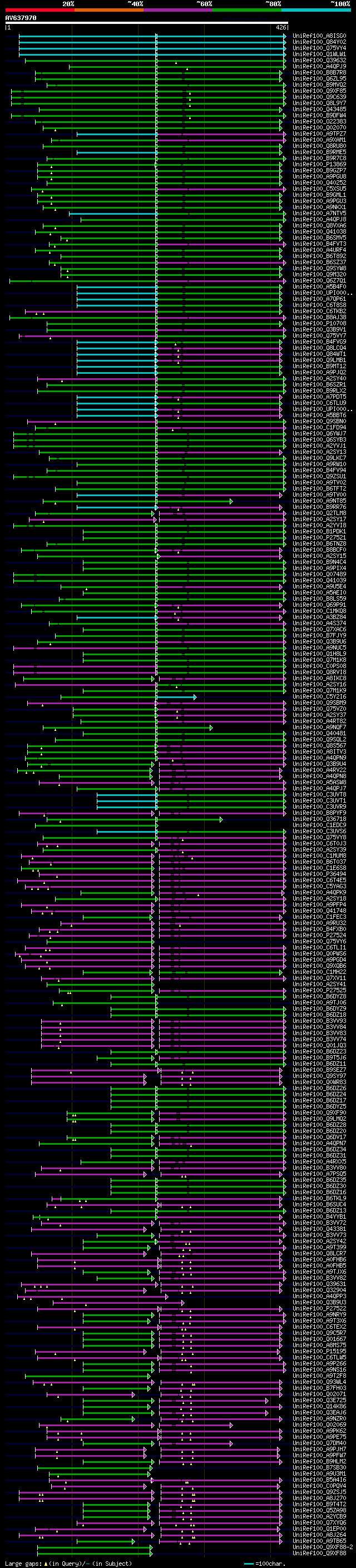The height and width of the screenshot is (1568, 356).
Task: Select the UniRef100_Q6ZL95 label
Action: 319,78
